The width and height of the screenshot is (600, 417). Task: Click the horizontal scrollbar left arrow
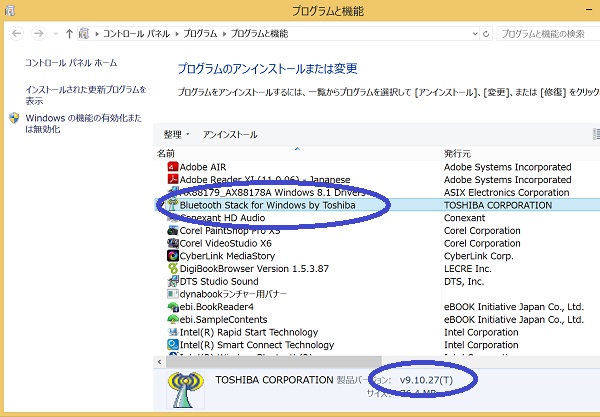160,362
